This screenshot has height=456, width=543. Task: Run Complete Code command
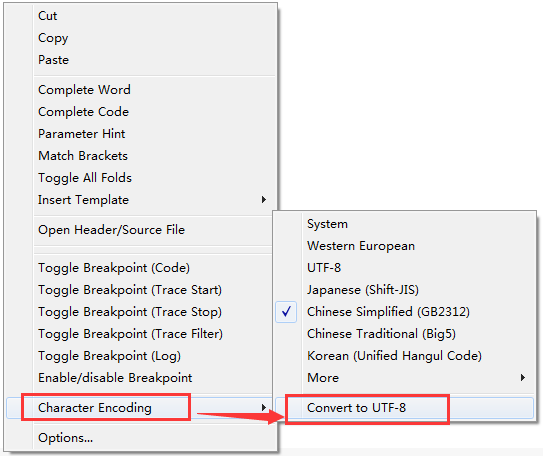(140, 112)
